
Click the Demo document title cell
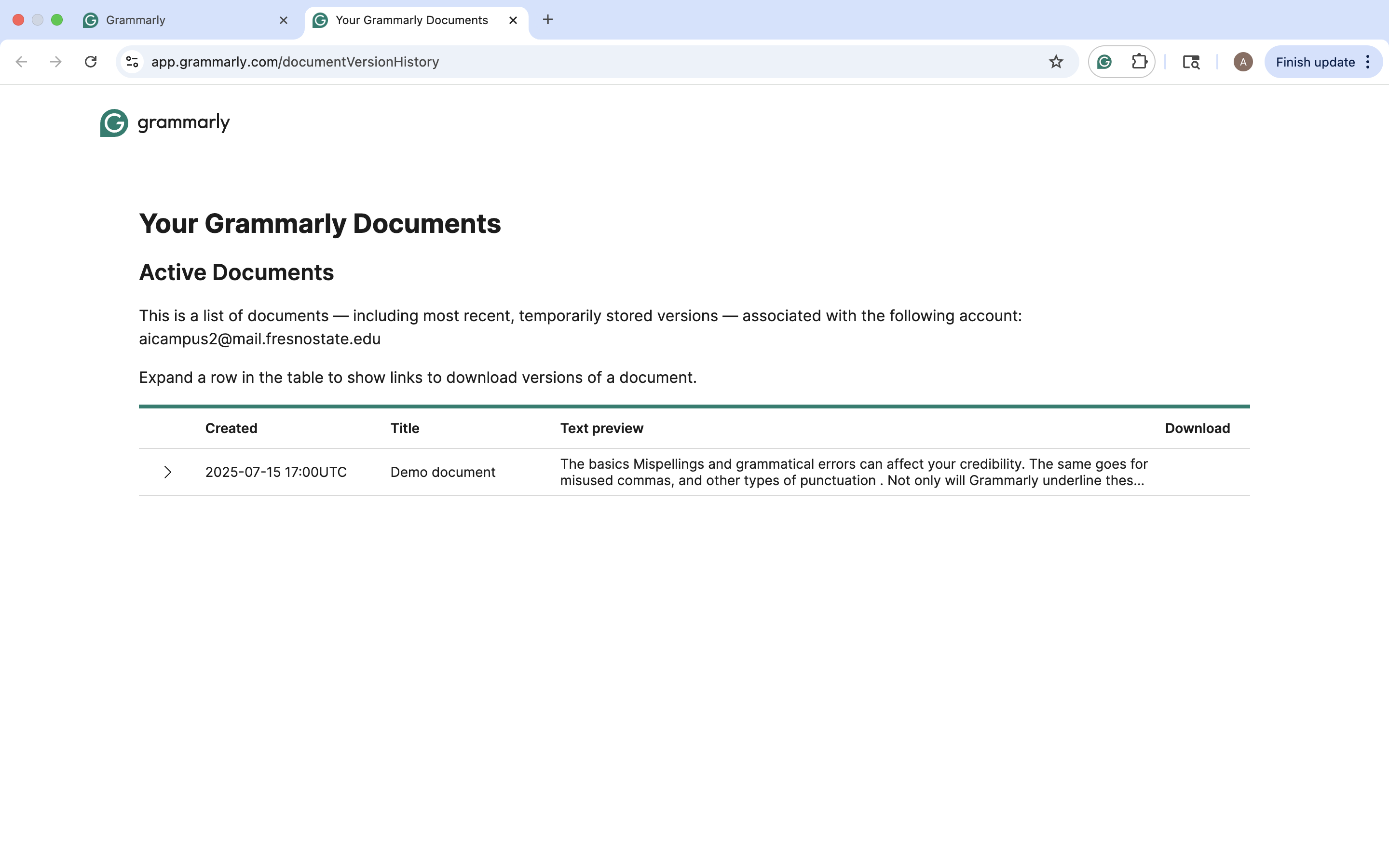coord(443,472)
